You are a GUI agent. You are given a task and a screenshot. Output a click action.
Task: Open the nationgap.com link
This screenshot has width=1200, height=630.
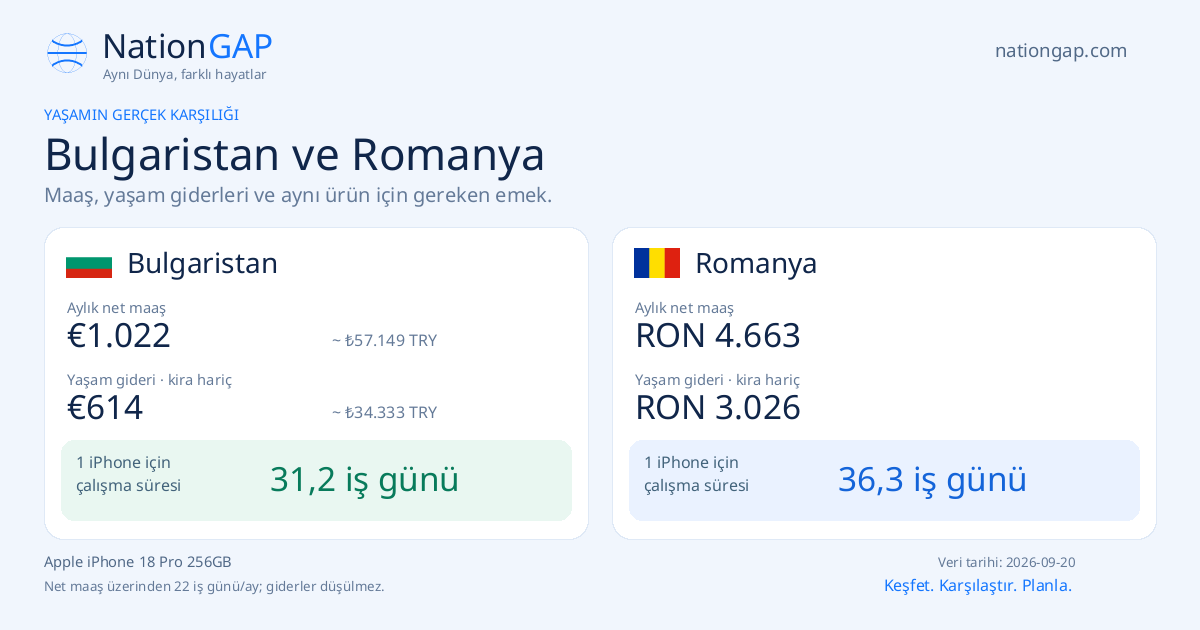click(1061, 51)
